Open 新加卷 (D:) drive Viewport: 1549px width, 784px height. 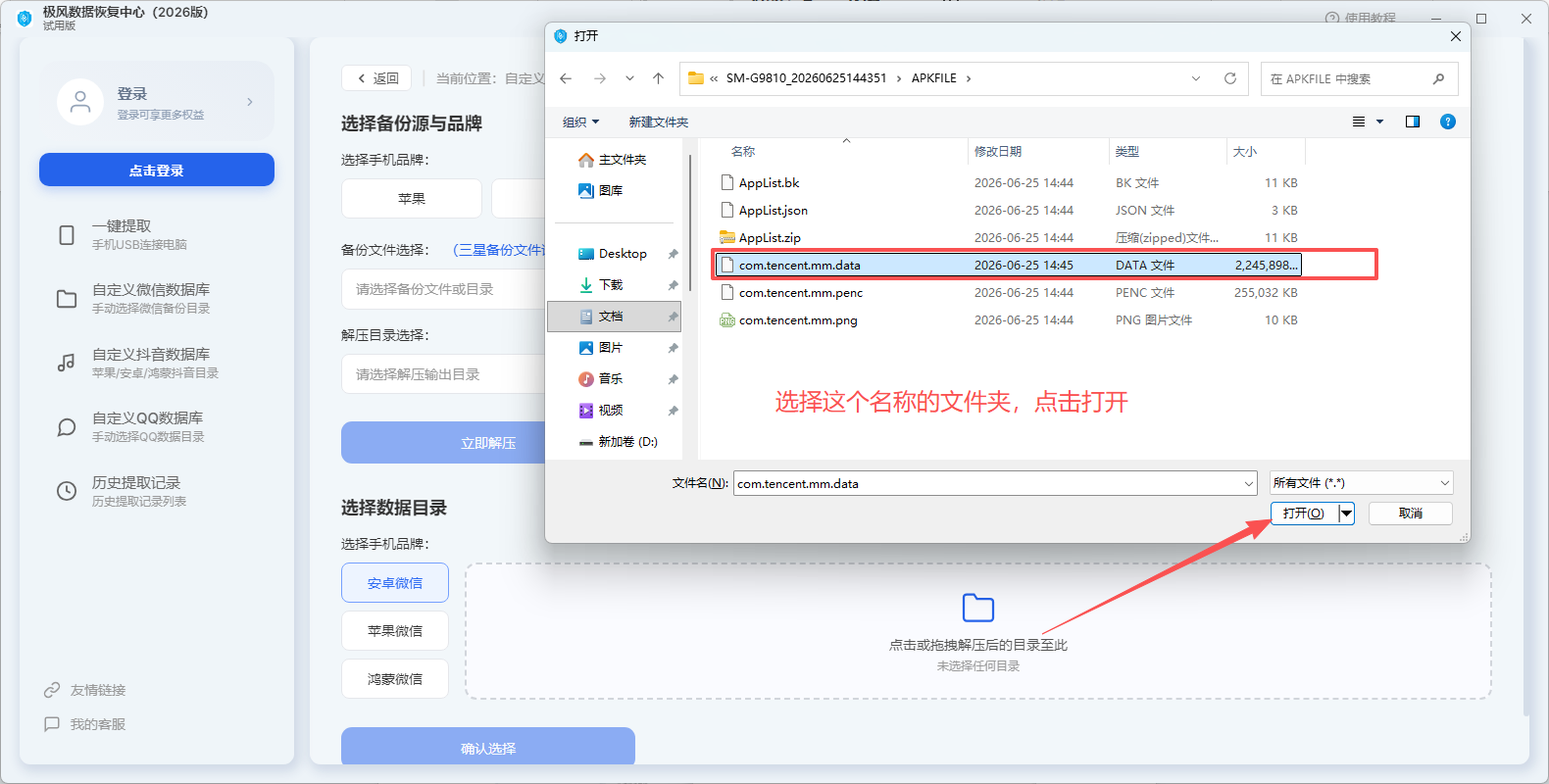coord(619,442)
